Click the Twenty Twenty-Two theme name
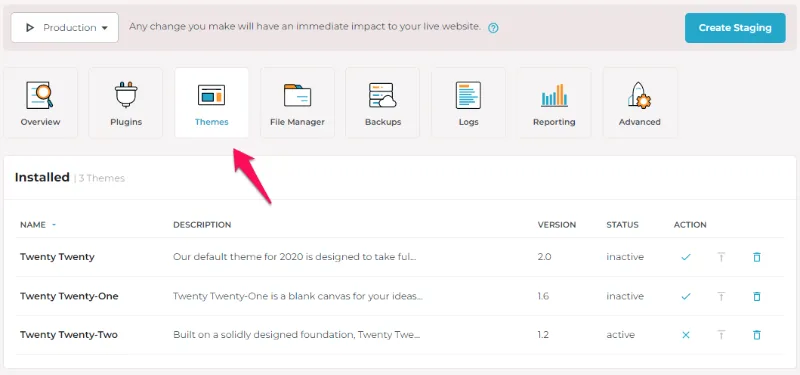The width and height of the screenshot is (800, 375). [69, 335]
